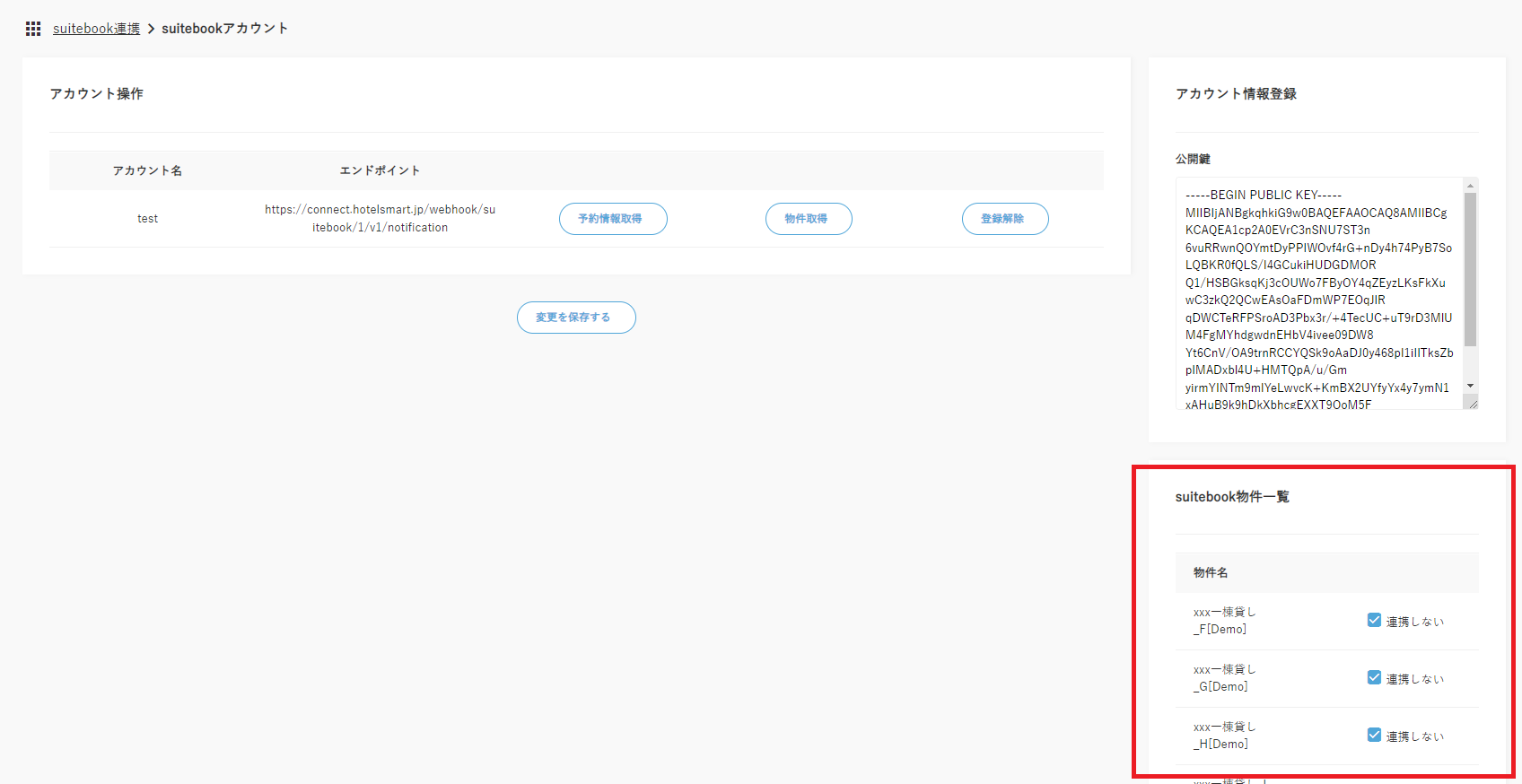This screenshot has height=784, width=1522.
Task: Click the 予約情報取得 button
Action: tap(612, 219)
